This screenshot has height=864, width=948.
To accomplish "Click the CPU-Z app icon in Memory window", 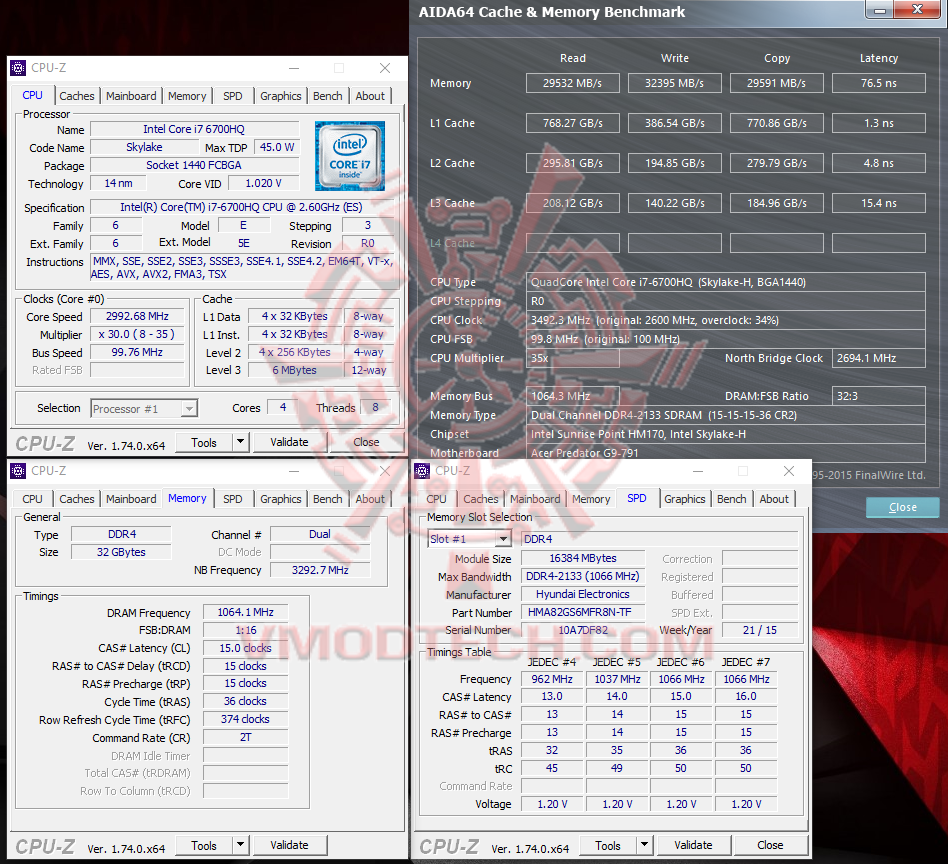I will [x=18, y=470].
